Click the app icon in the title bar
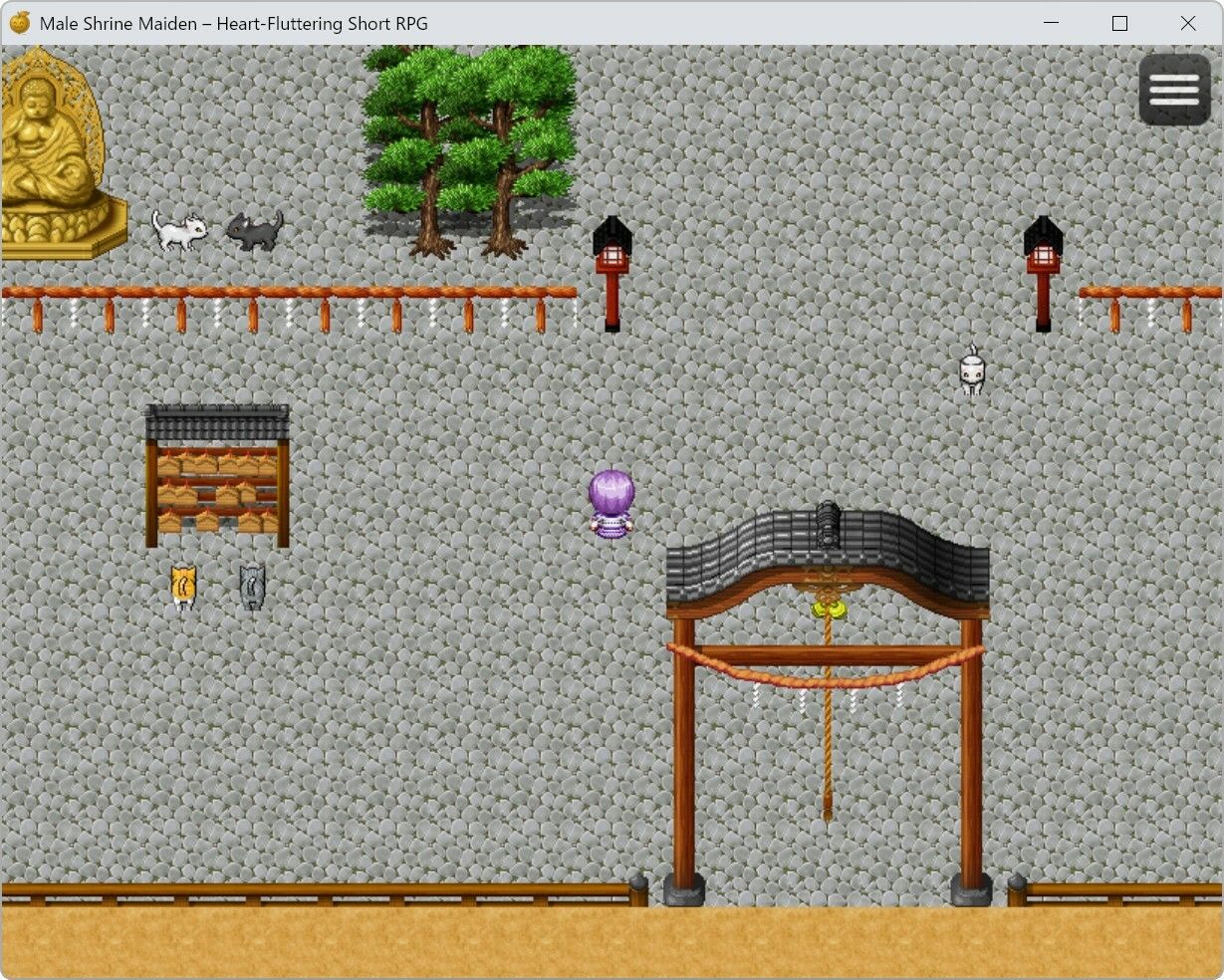This screenshot has width=1224, height=980. pos(20,23)
